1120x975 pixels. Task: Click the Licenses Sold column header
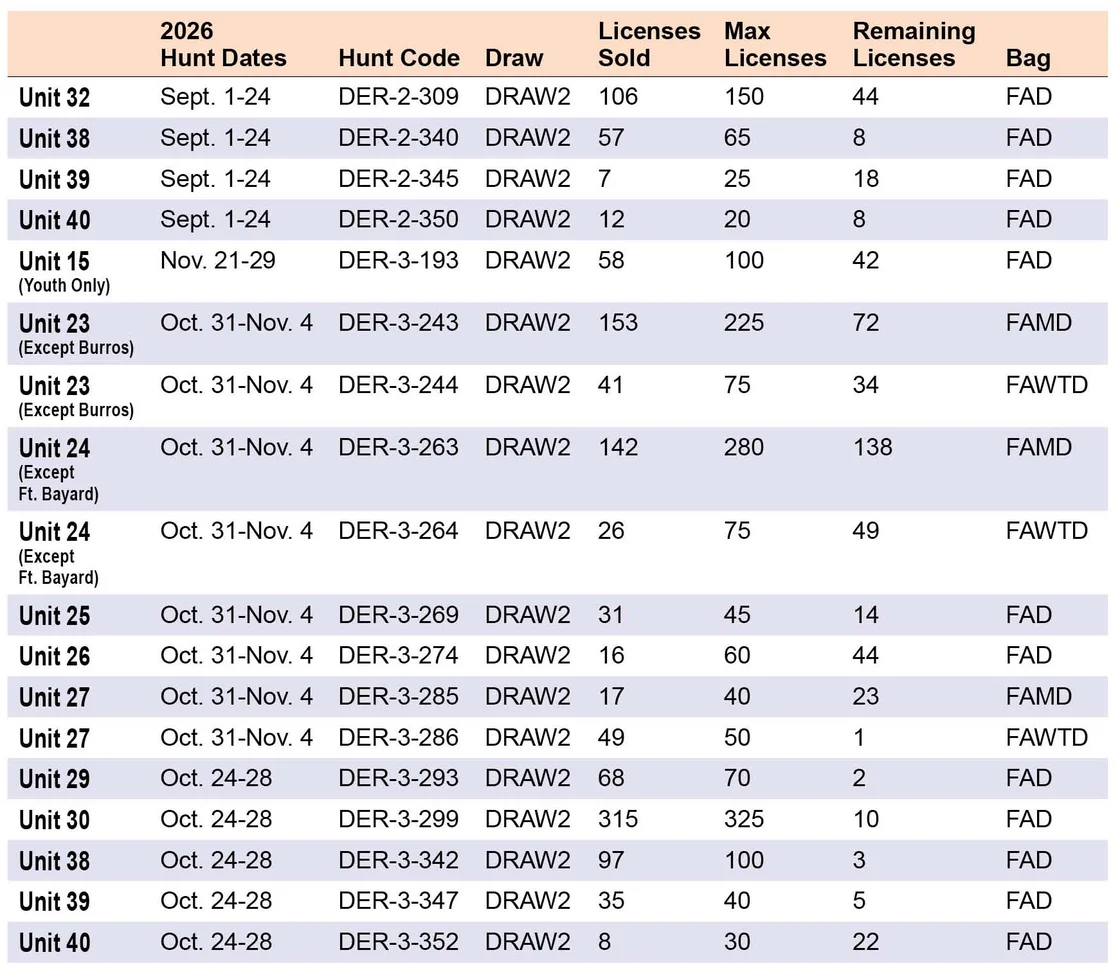pos(649,44)
